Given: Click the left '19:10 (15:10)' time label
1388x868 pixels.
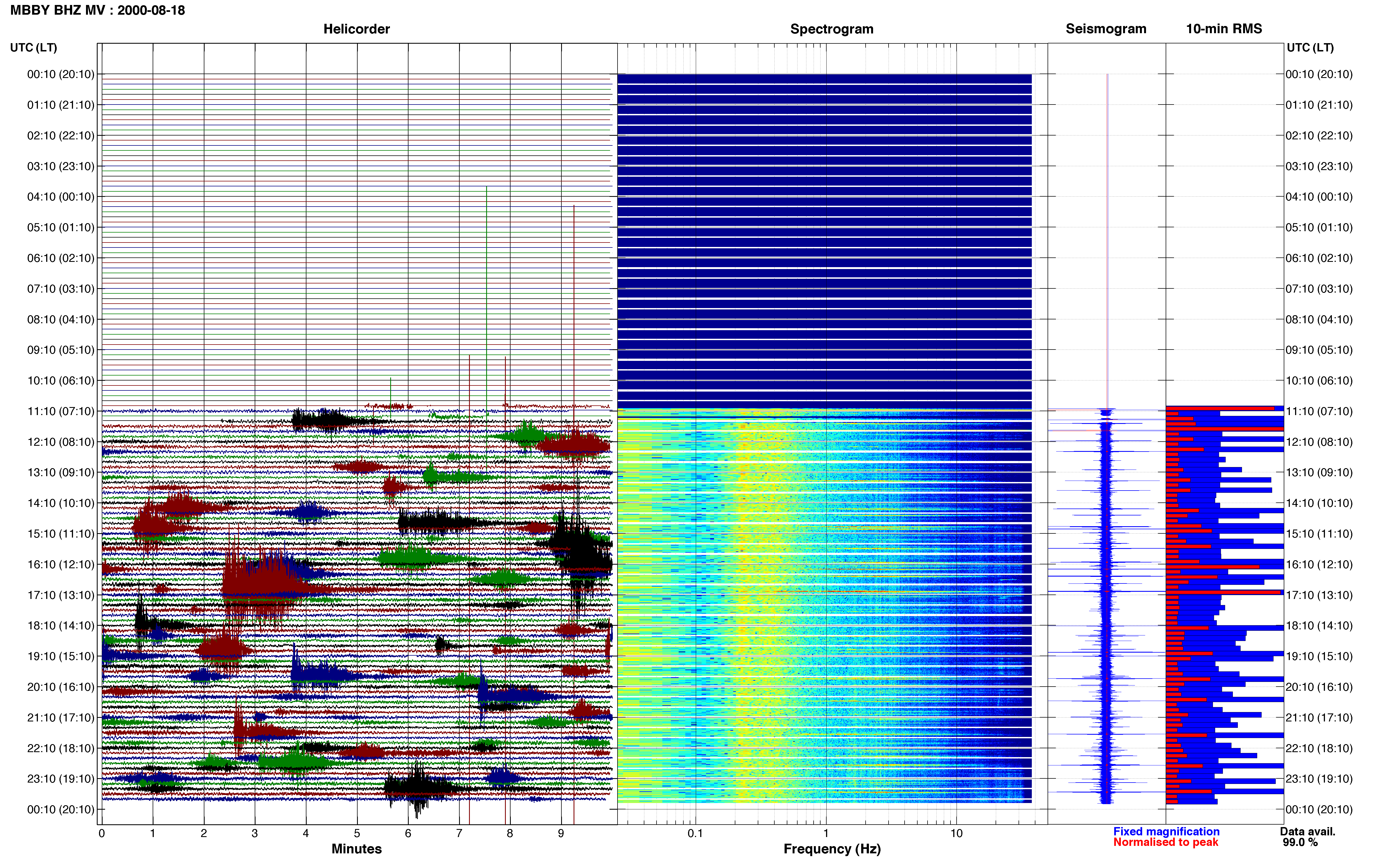Looking at the screenshot, I should point(61,656).
